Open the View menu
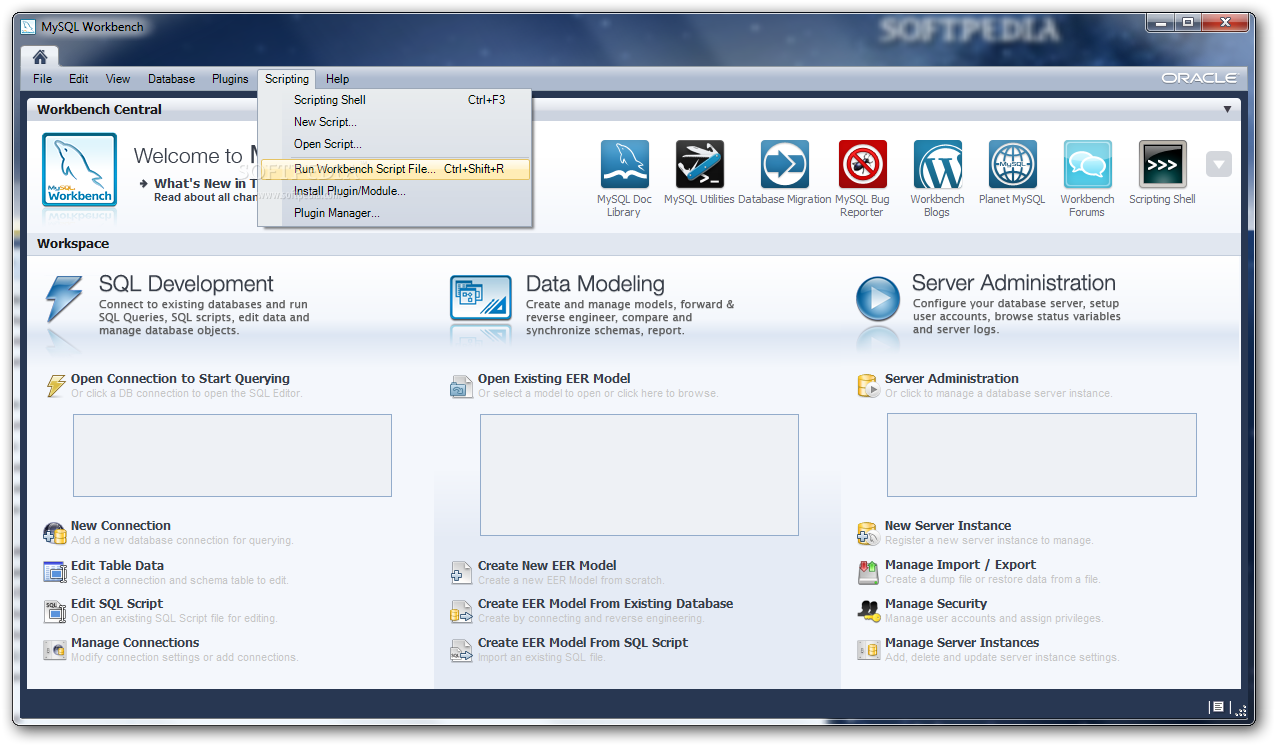This screenshot has width=1276, height=746. click(118, 79)
